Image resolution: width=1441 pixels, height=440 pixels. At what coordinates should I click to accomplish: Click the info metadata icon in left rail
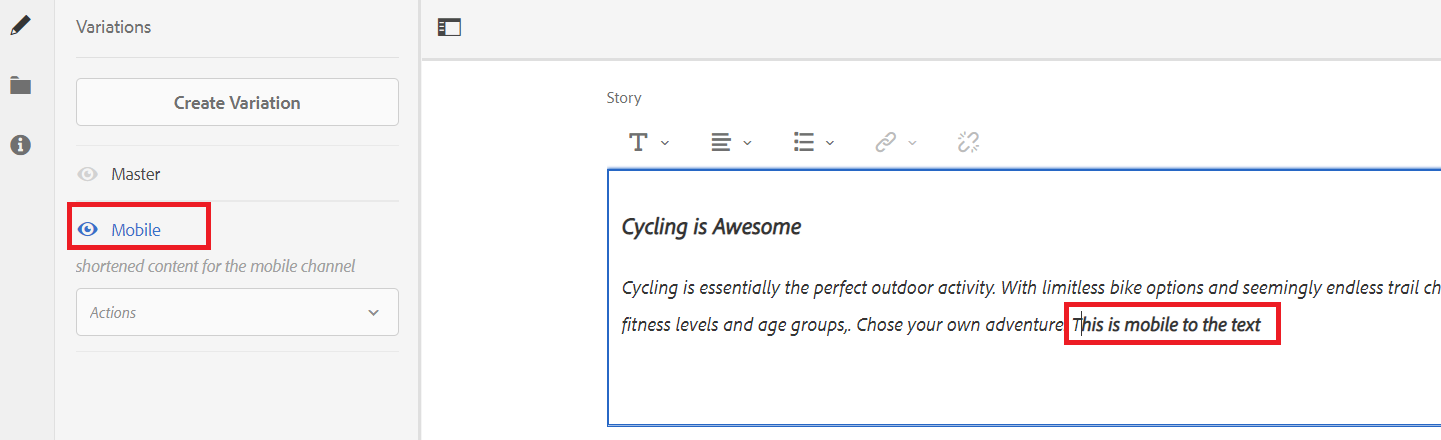[20, 145]
